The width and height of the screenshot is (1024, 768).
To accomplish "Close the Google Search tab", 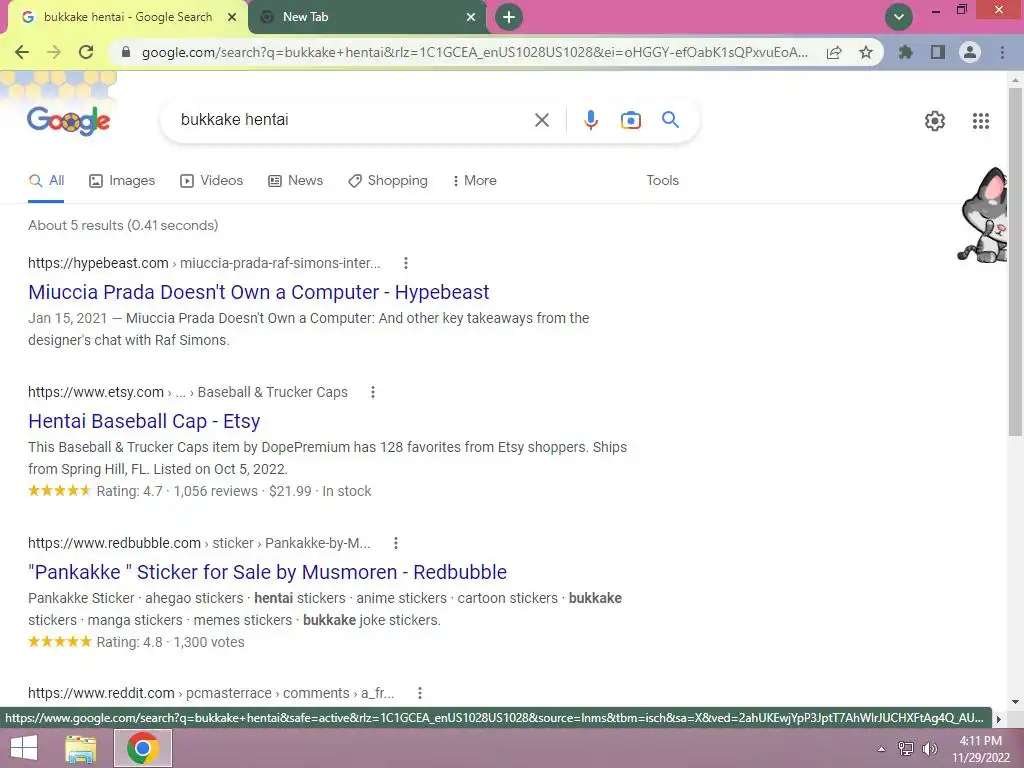I will [x=232, y=17].
